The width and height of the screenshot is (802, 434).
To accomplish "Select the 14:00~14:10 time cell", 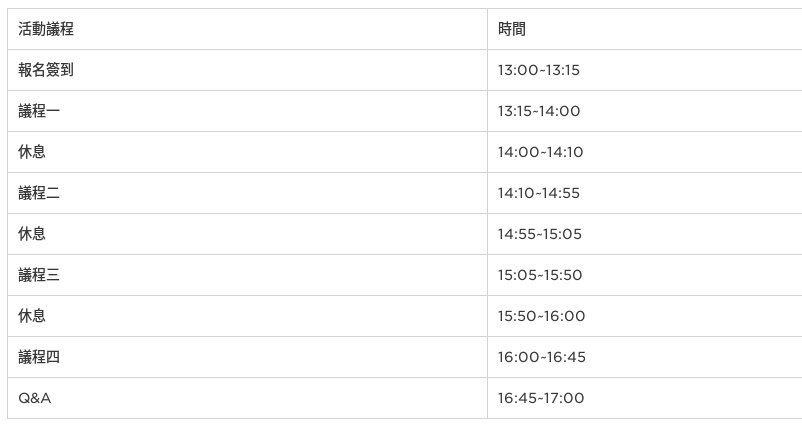I will pos(645,152).
